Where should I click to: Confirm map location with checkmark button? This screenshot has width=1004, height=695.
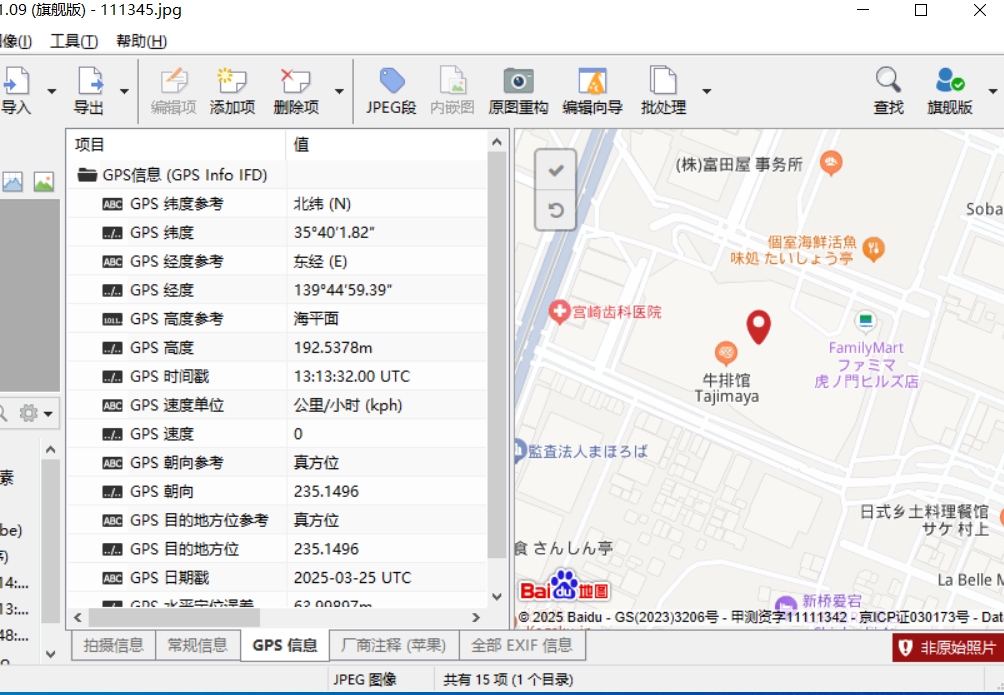pyautogui.click(x=556, y=171)
